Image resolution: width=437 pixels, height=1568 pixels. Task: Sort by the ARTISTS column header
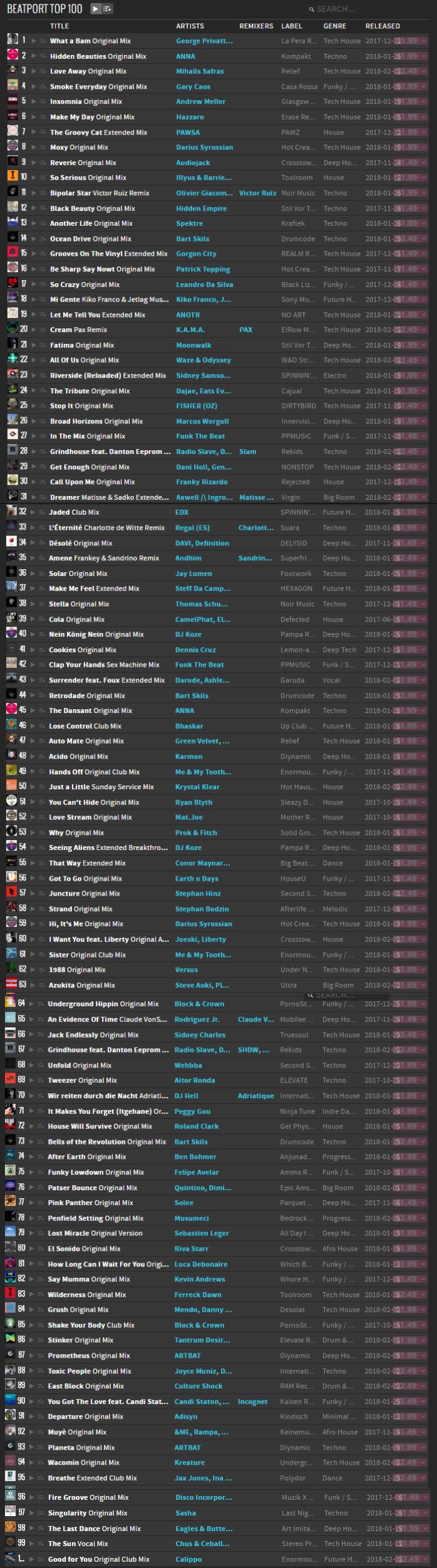(190, 26)
